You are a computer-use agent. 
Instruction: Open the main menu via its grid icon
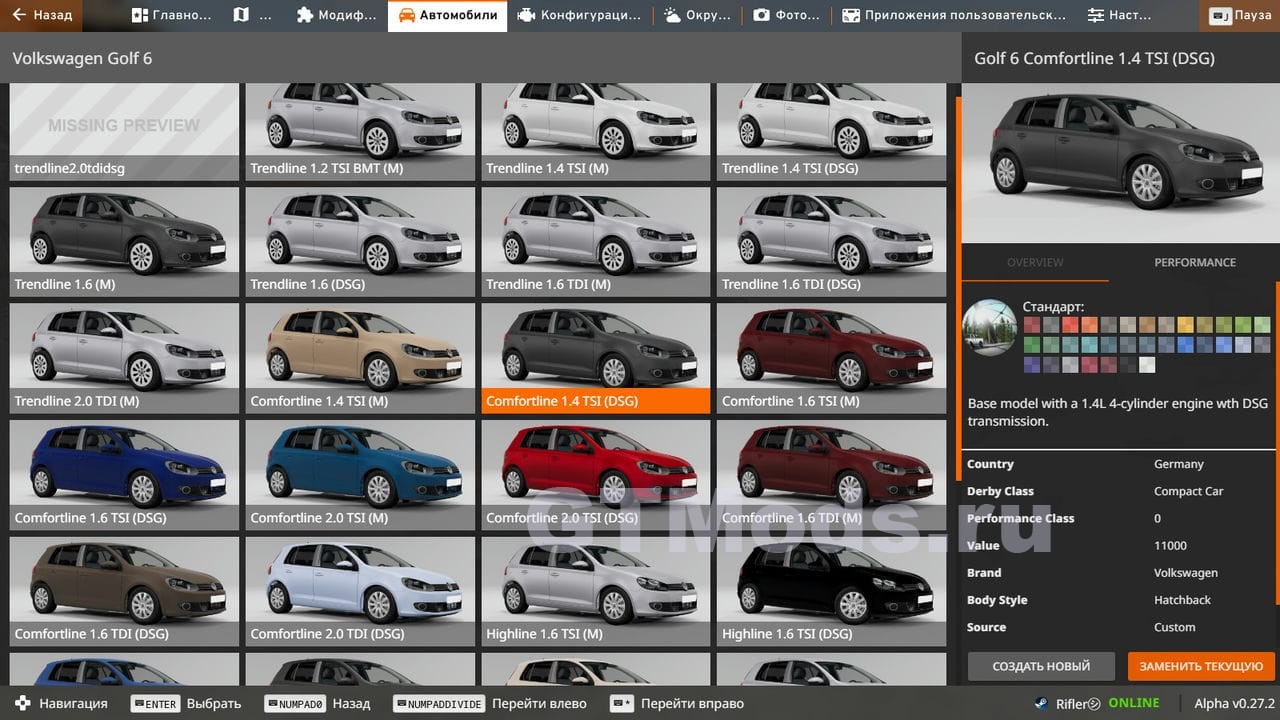point(140,15)
